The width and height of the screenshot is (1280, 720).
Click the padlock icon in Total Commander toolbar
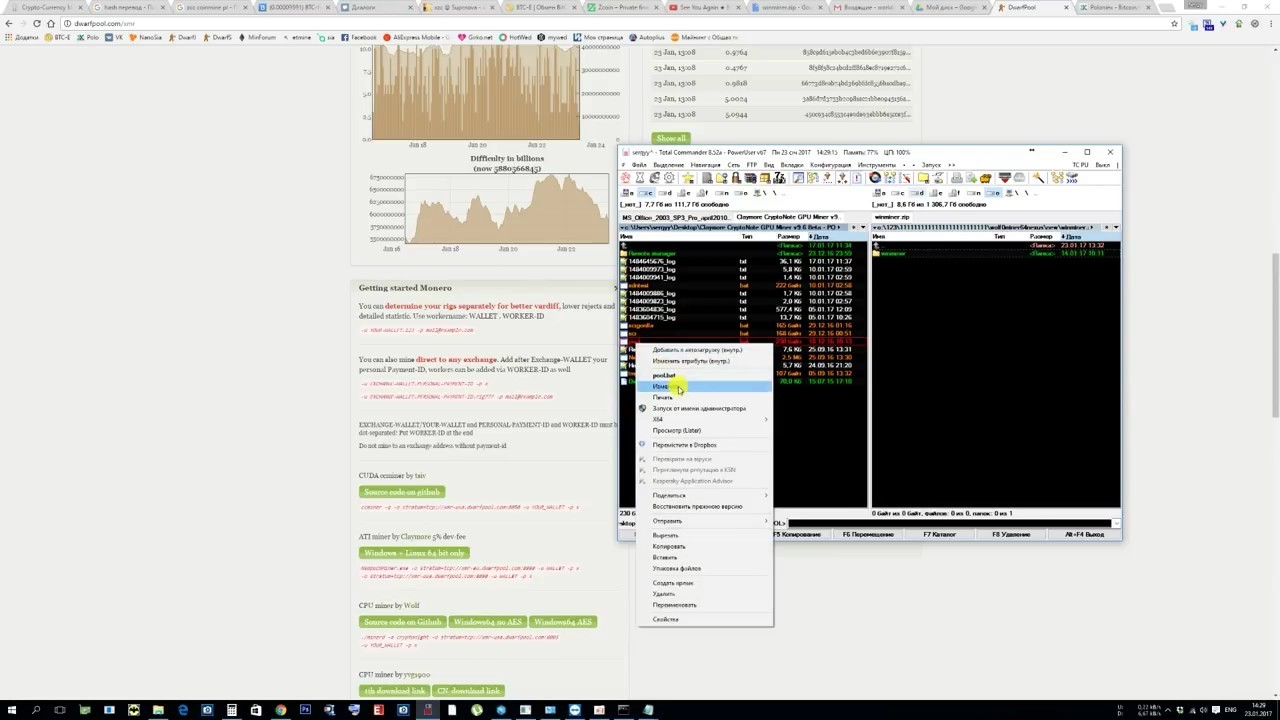click(735, 178)
